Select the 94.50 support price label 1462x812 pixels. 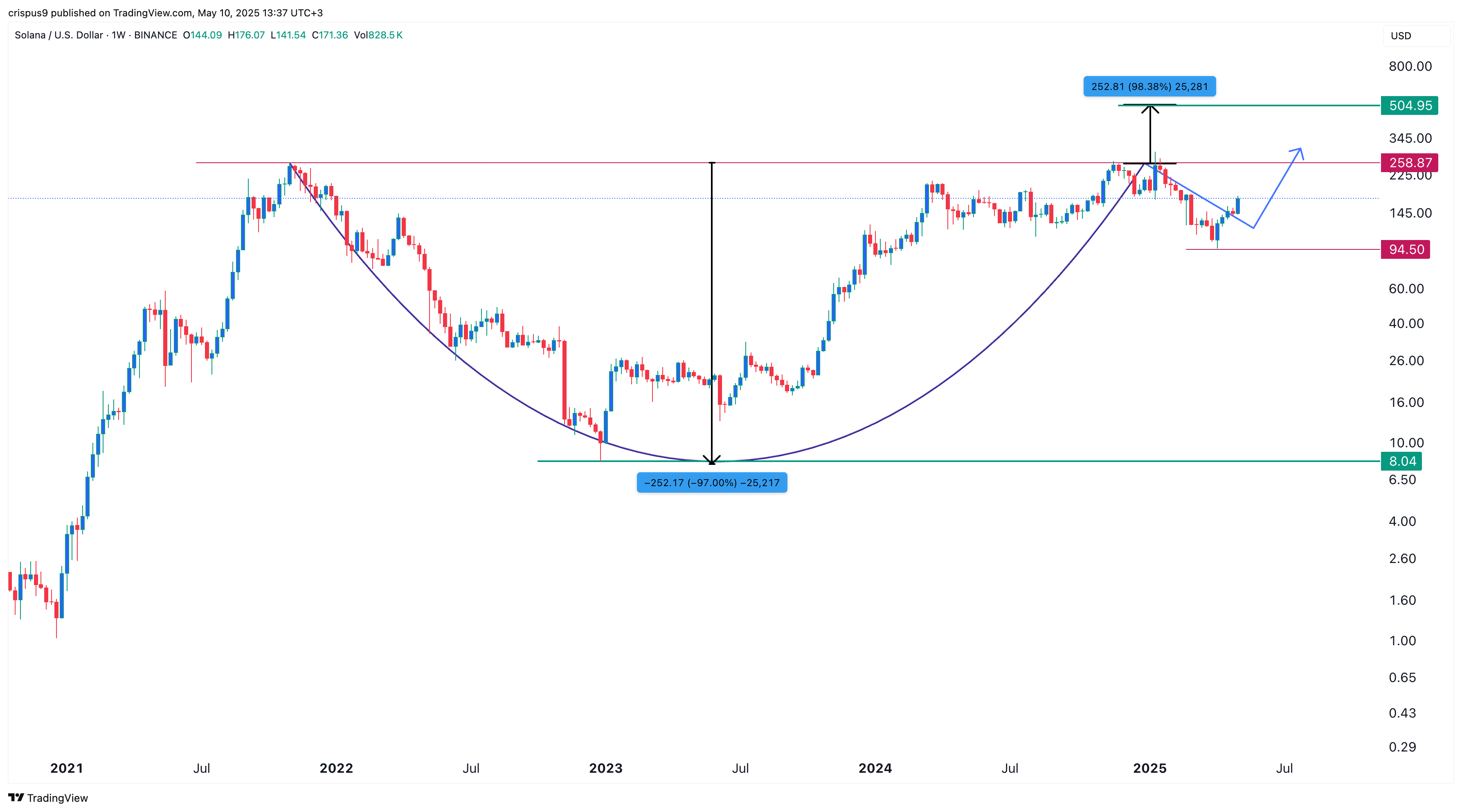(x=1405, y=250)
